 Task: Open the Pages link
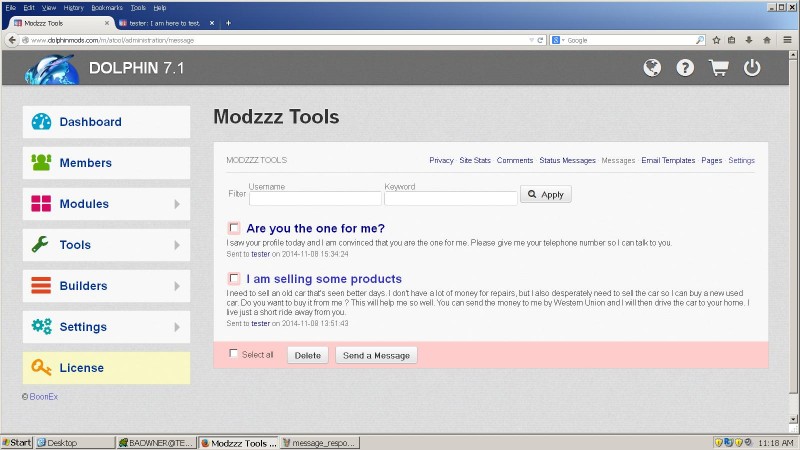point(711,160)
